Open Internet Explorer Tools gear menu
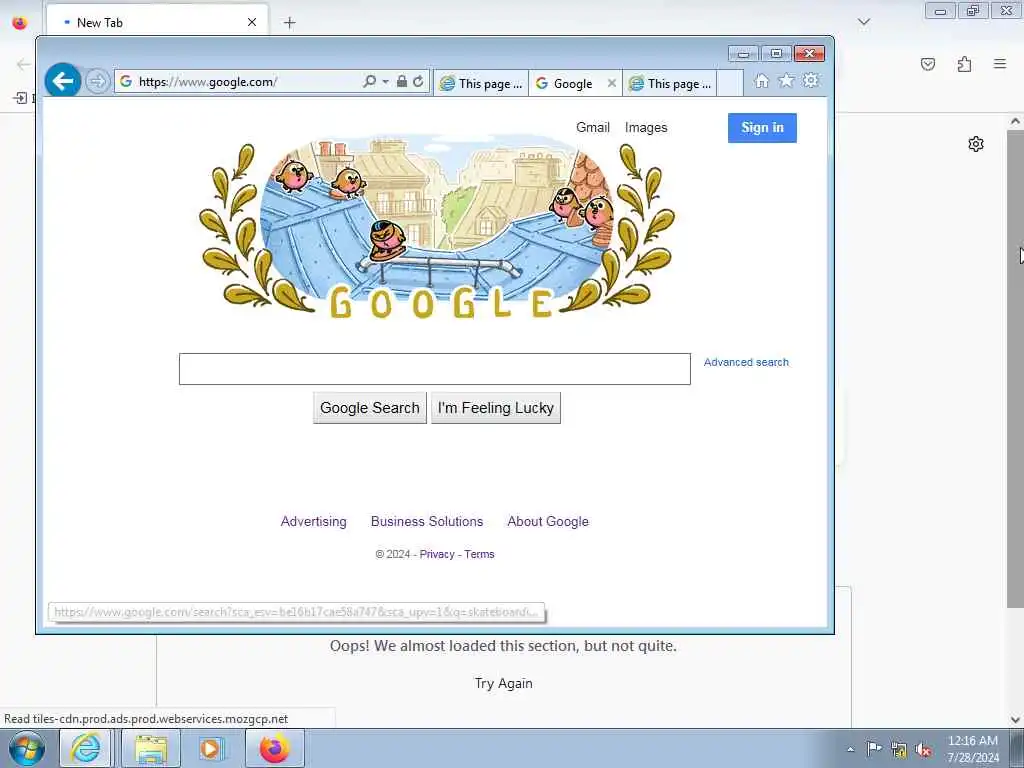1024x768 pixels. point(810,81)
